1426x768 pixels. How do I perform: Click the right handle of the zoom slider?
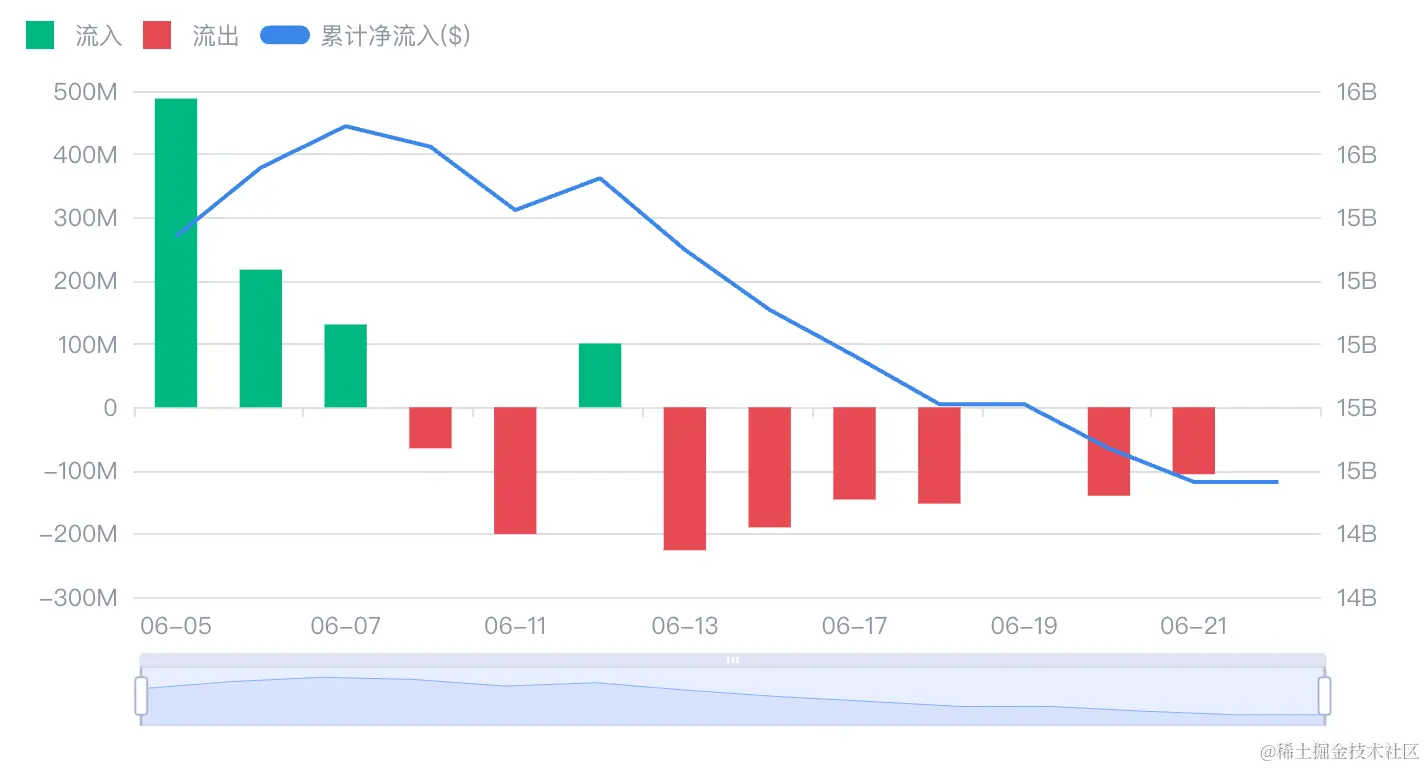[x=1325, y=695]
